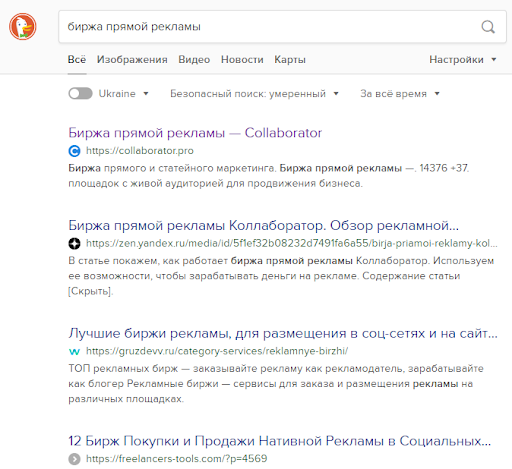The image size is (512, 469).
Task: Click snippet text starting ТОП рекламных бирж
Action: 276,384
